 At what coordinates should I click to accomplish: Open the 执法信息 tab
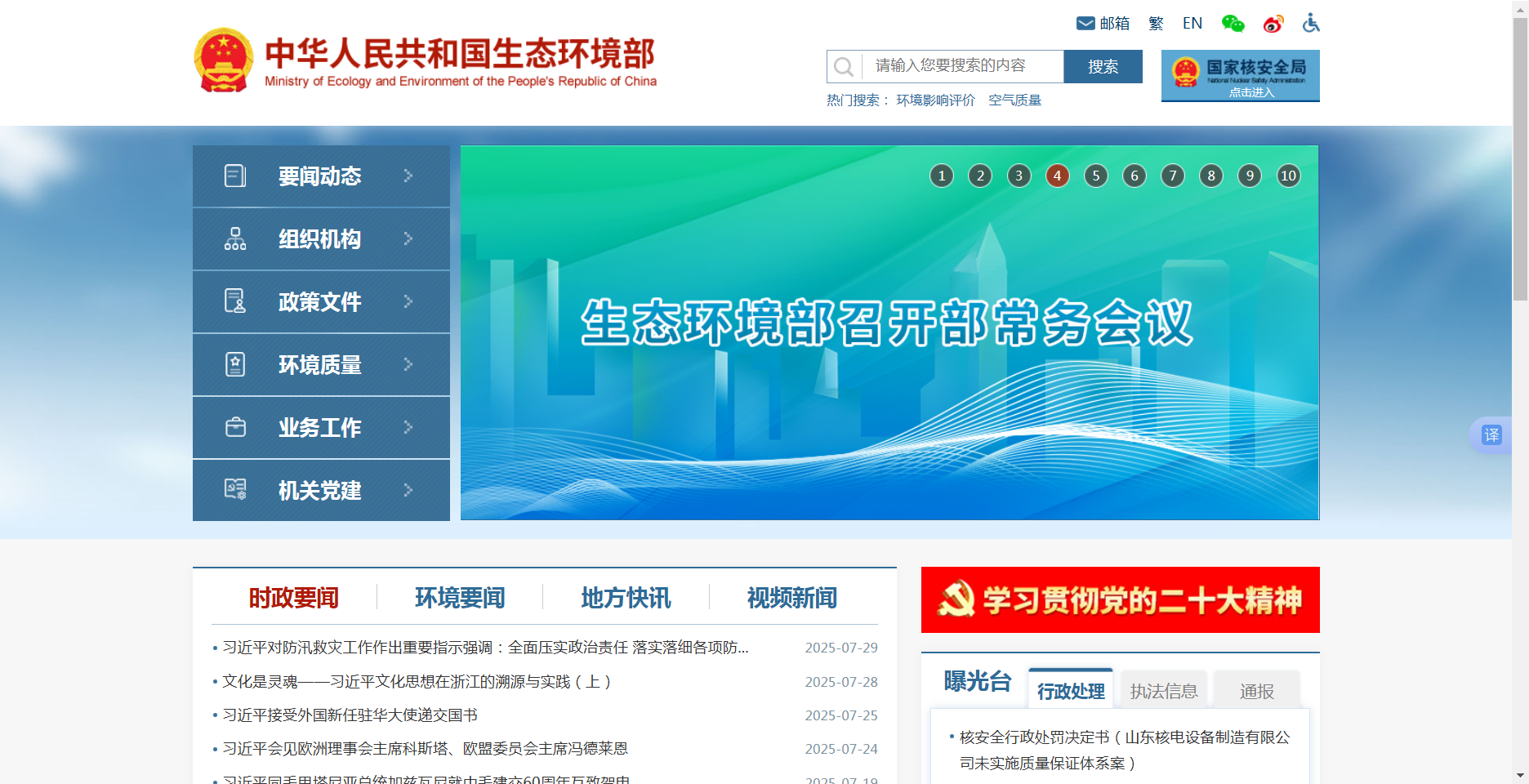coord(1164,692)
